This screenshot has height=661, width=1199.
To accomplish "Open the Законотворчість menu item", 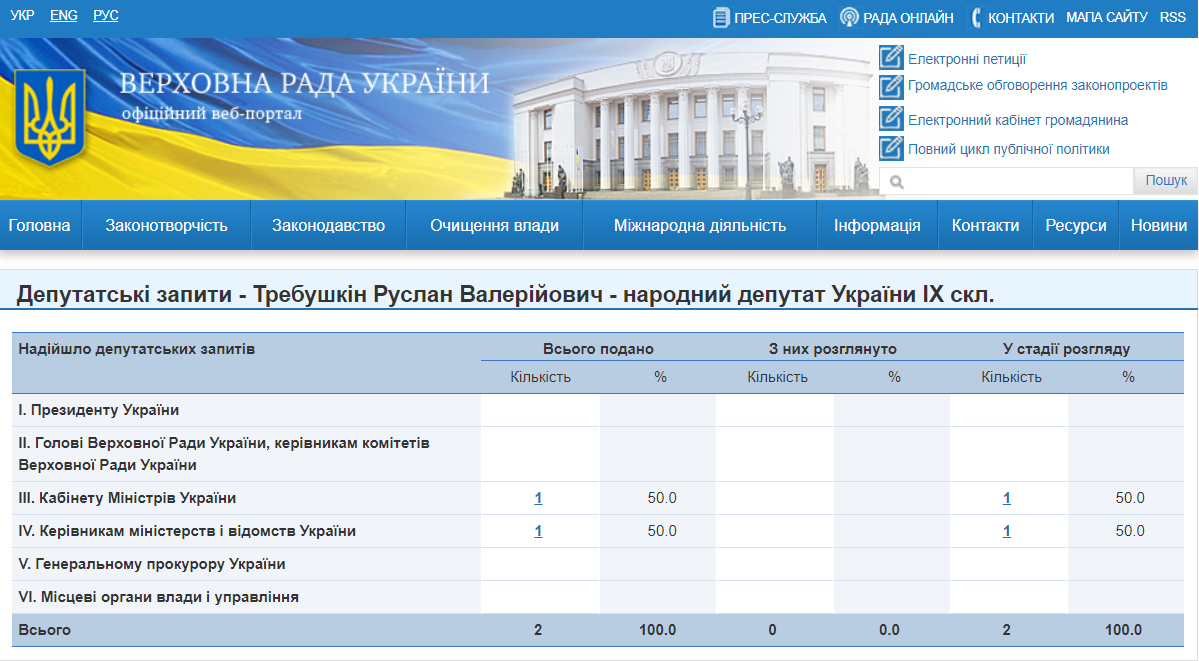I will pos(167,225).
